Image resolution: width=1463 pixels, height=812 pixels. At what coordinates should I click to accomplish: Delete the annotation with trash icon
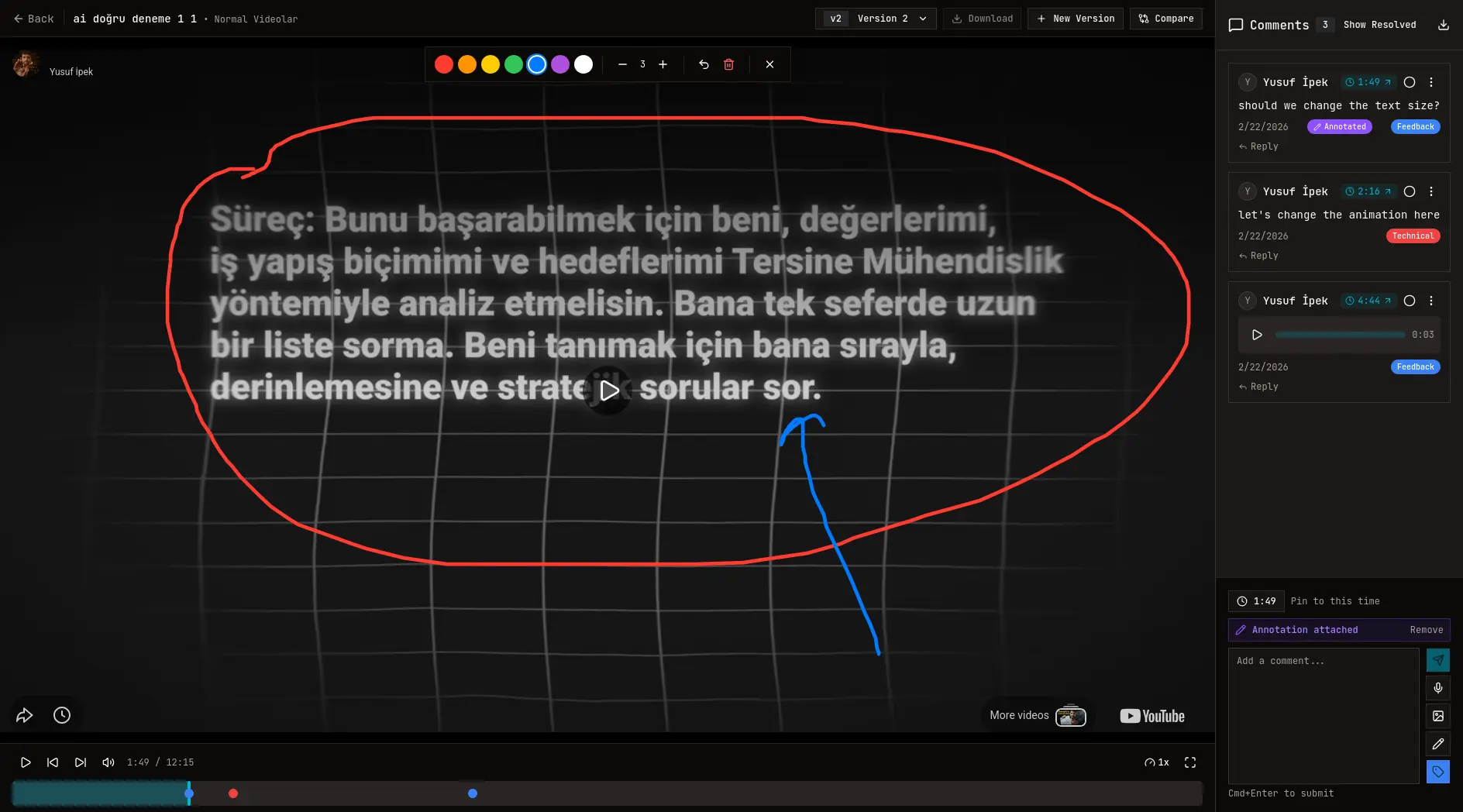pos(728,64)
